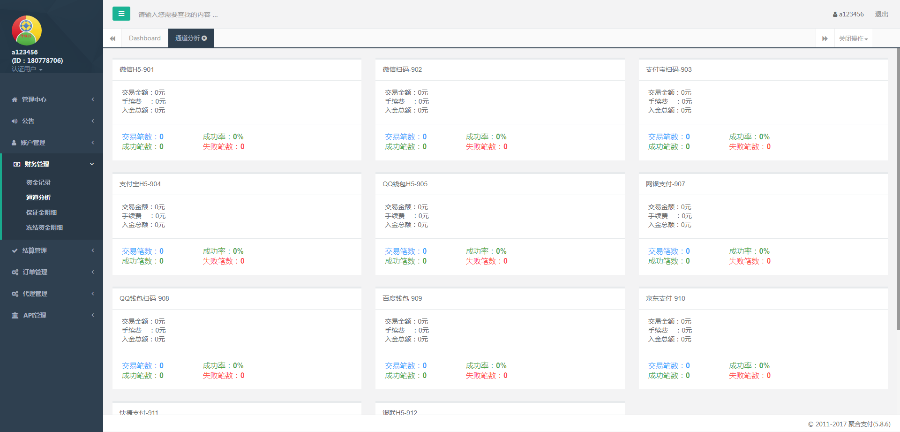Click the gears icon beside 订单管理
The height and width of the screenshot is (432, 900).
[x=14, y=271]
